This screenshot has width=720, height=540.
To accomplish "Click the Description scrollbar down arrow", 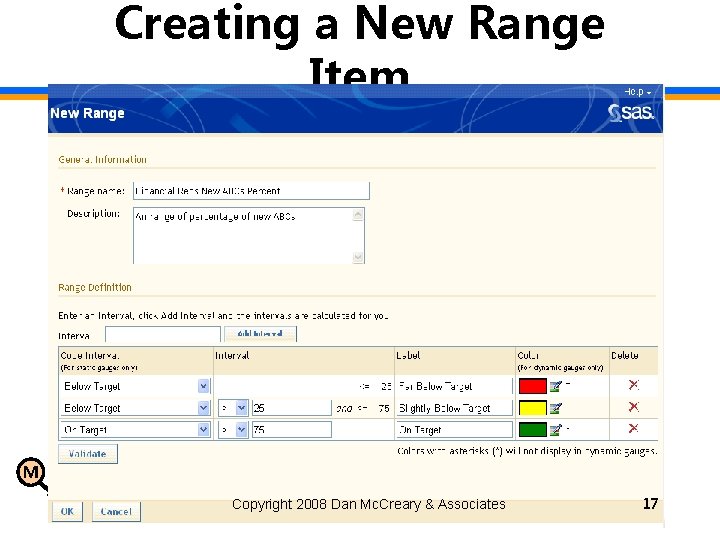I will pos(358,257).
